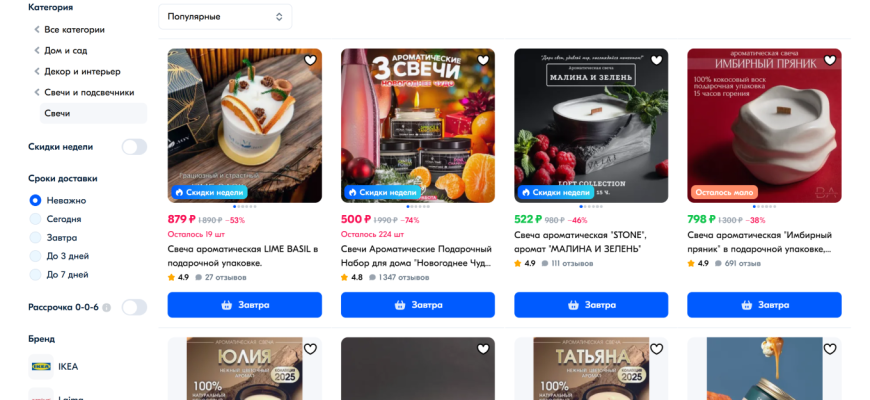Click heart icon on Новогоднее Чудо candle set

click(x=483, y=60)
